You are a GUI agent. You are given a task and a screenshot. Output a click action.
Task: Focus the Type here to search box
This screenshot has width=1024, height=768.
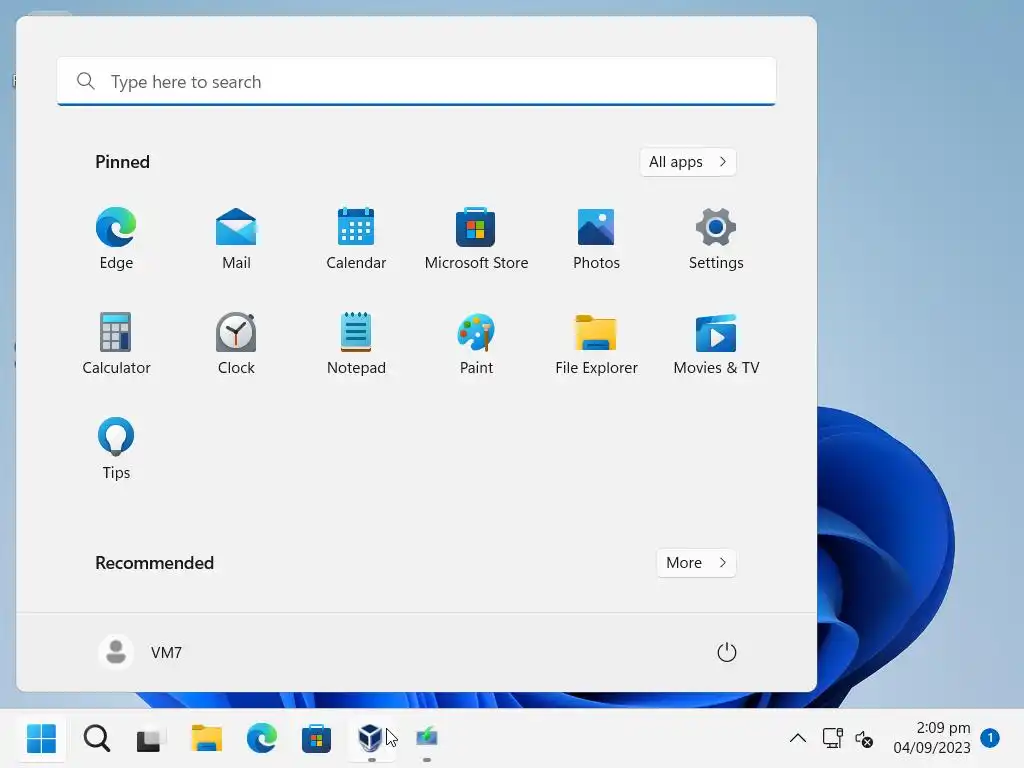pyautogui.click(x=416, y=82)
